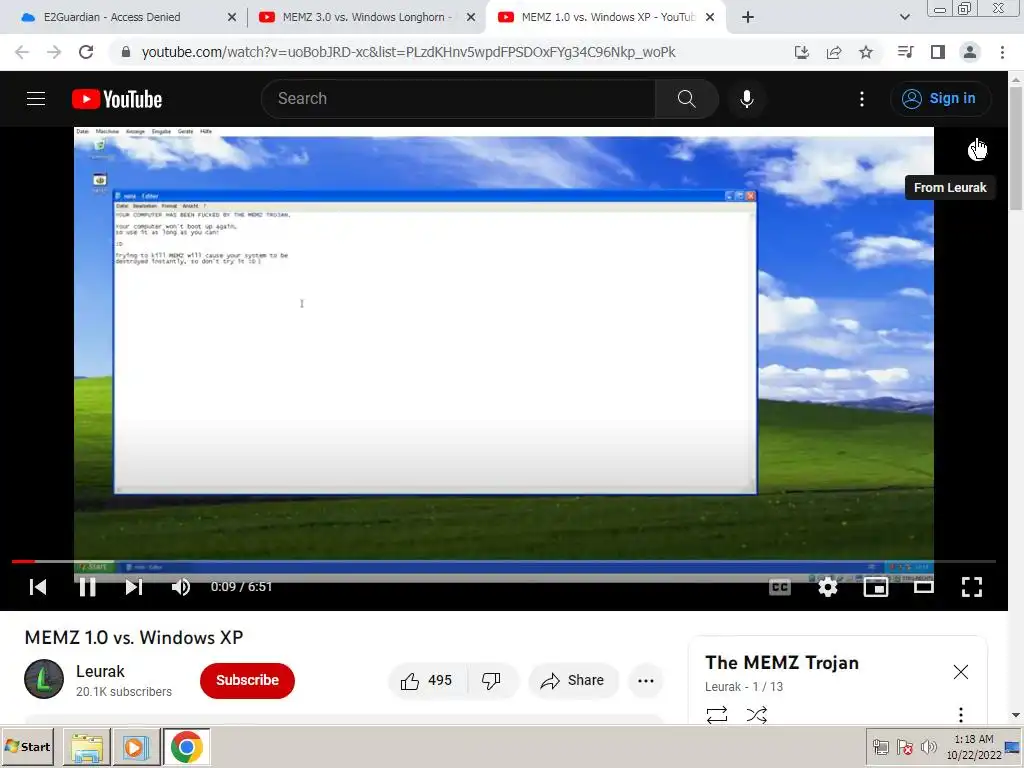Focus the YouTube Search field
Screen dimensions: 1024x768
458,99
